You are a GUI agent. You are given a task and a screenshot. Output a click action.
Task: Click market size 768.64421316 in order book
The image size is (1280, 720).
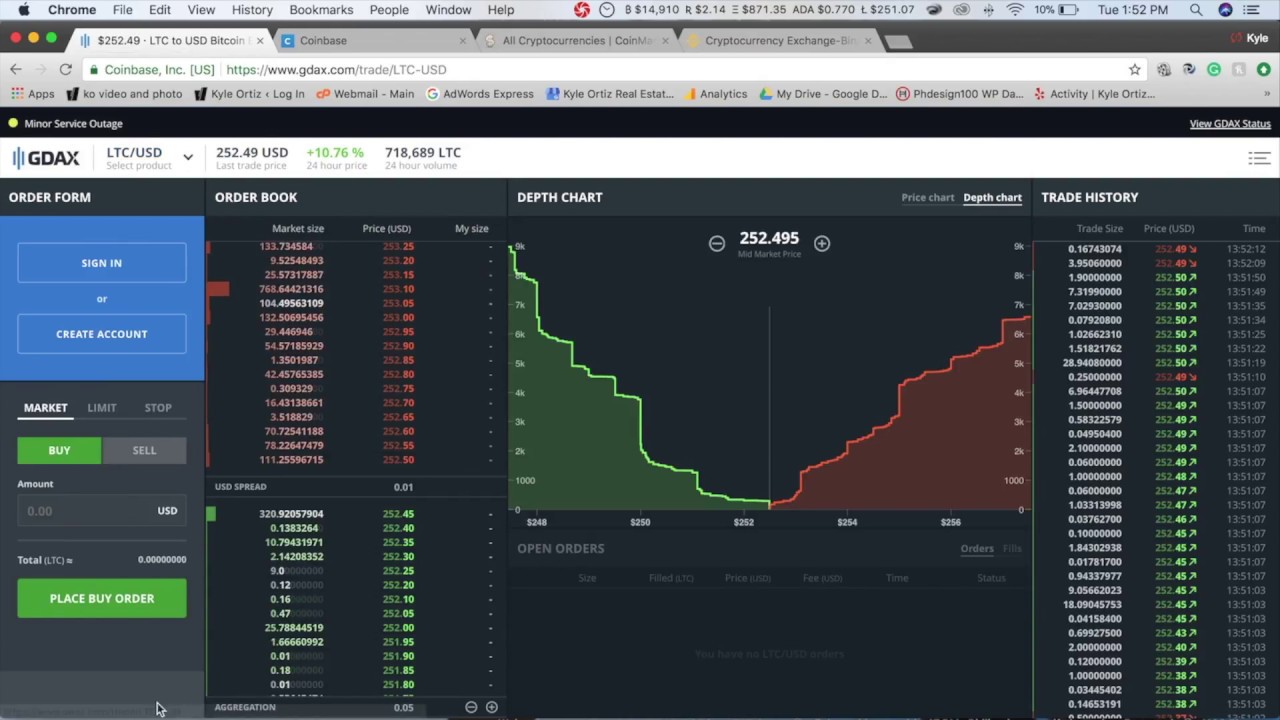pyautogui.click(x=291, y=289)
